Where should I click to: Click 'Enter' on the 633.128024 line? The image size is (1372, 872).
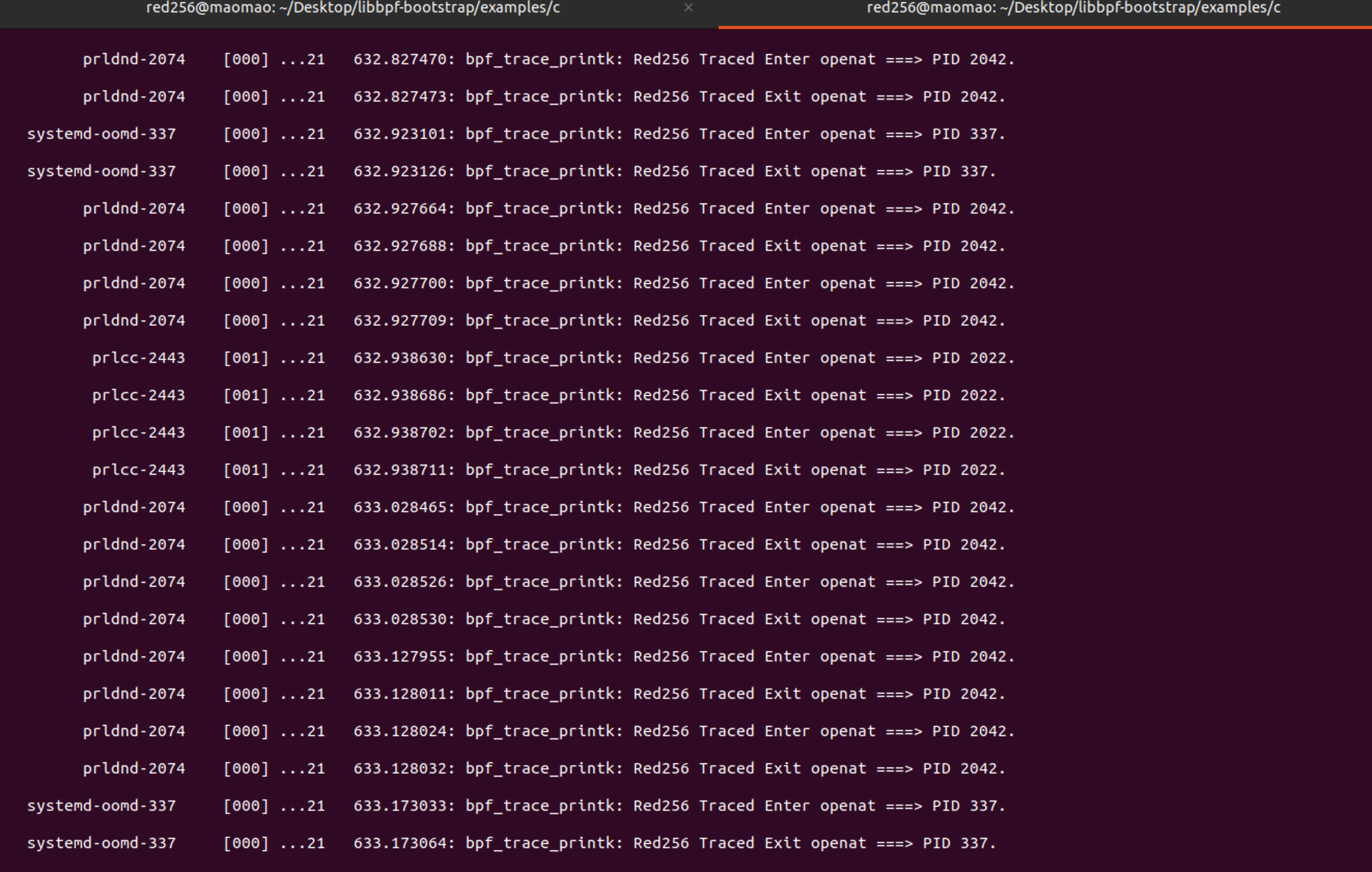pos(787,731)
